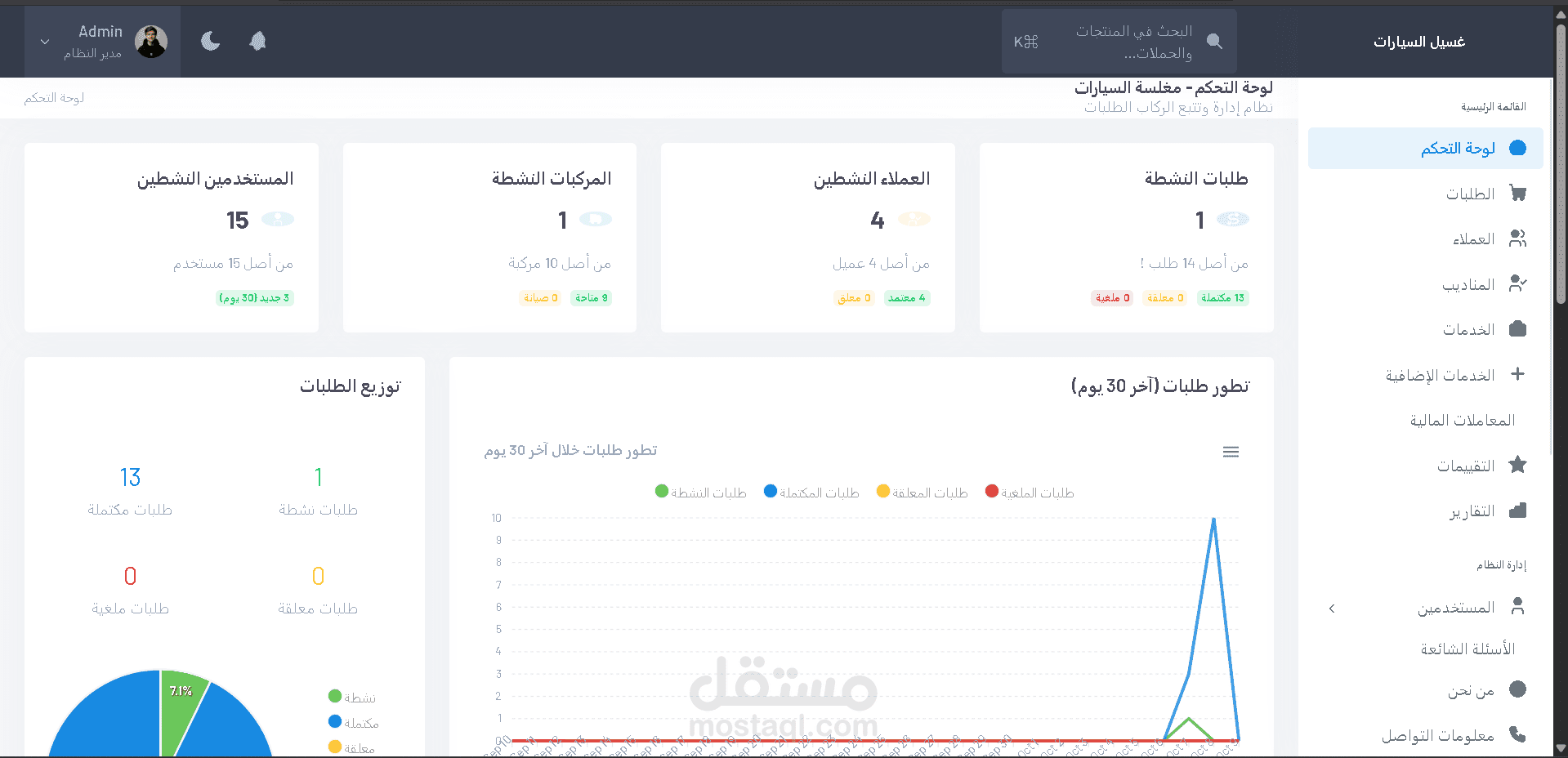Open غسيل السيارات brand link

[x=1419, y=42]
